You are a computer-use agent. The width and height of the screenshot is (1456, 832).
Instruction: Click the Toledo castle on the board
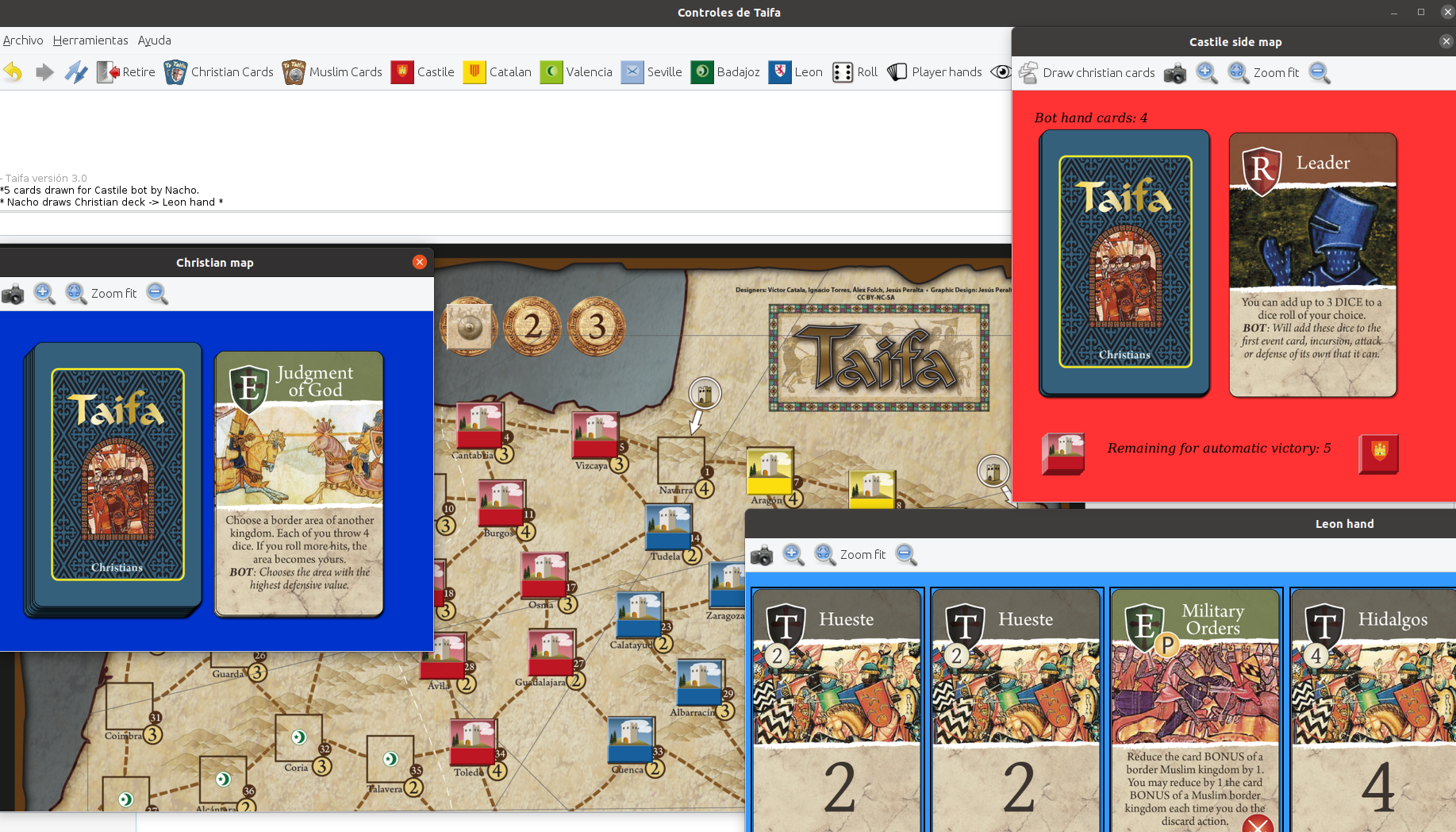[473, 743]
